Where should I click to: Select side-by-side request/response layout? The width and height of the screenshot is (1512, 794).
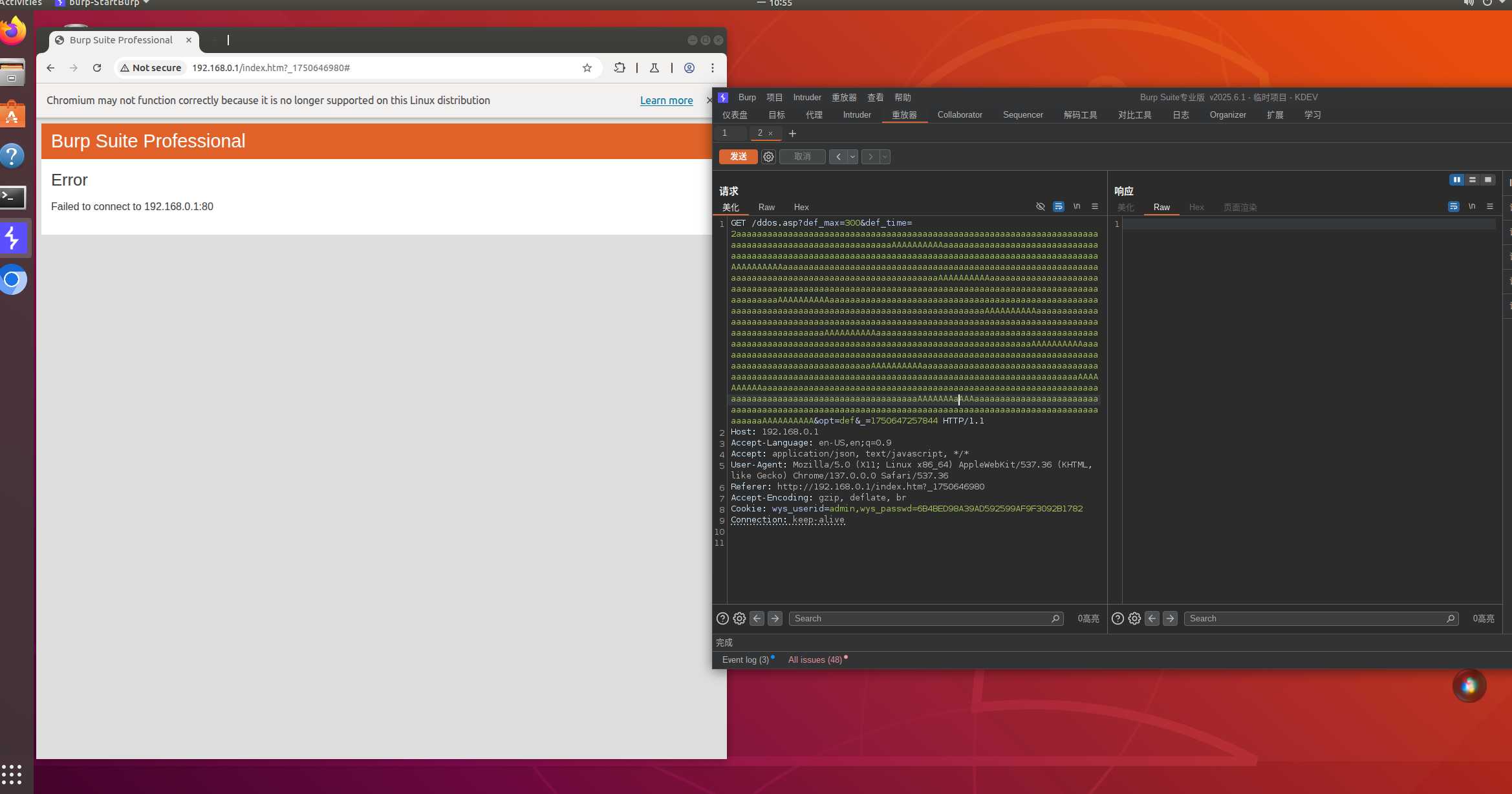pyautogui.click(x=1456, y=180)
